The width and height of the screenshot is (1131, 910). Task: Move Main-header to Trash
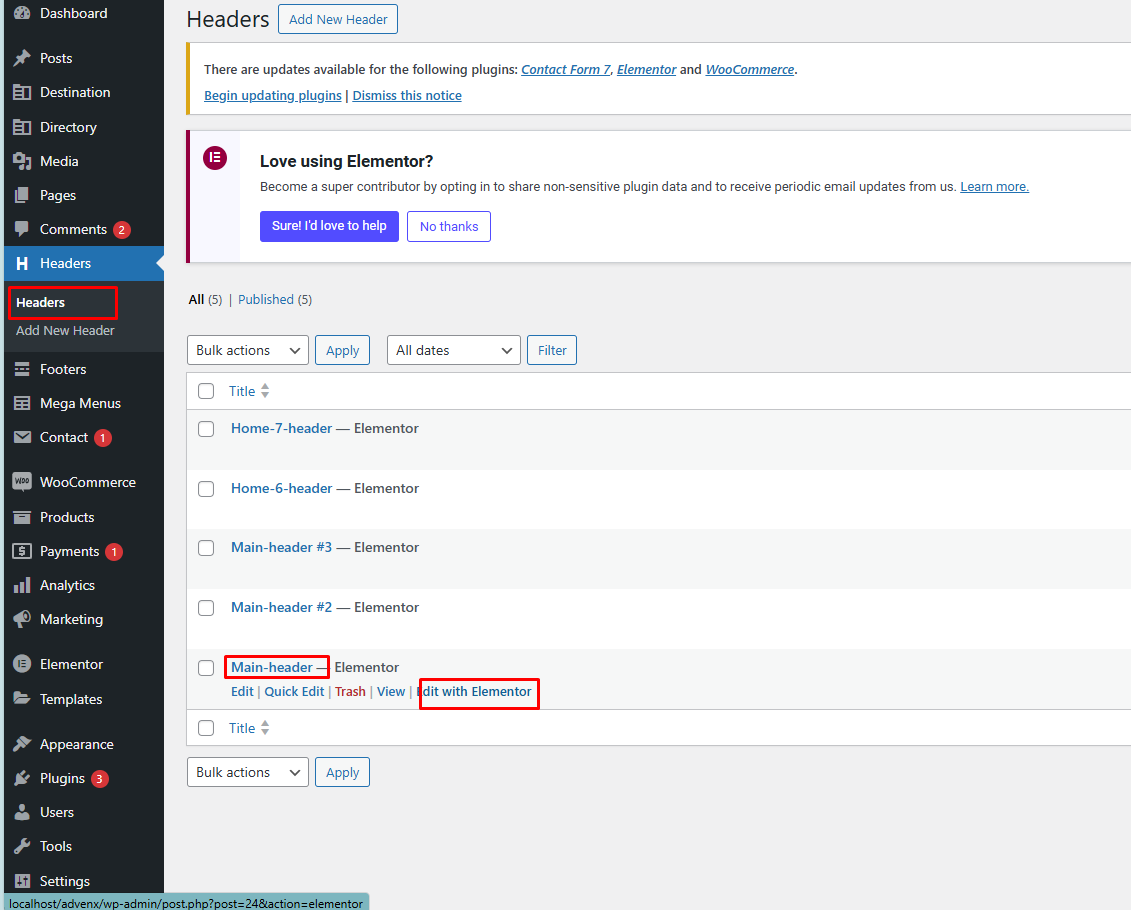pyautogui.click(x=350, y=692)
